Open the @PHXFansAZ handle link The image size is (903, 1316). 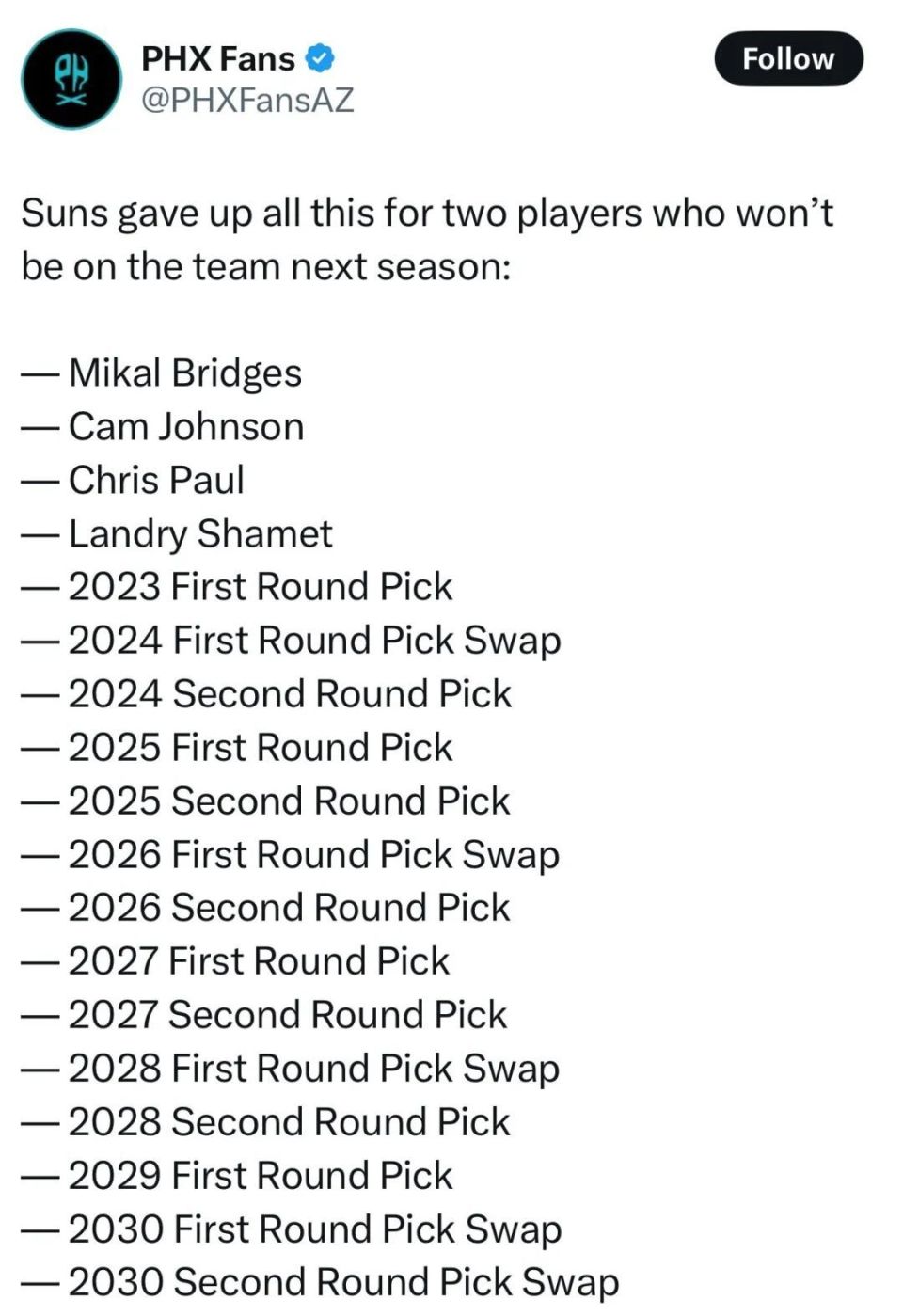(247, 99)
